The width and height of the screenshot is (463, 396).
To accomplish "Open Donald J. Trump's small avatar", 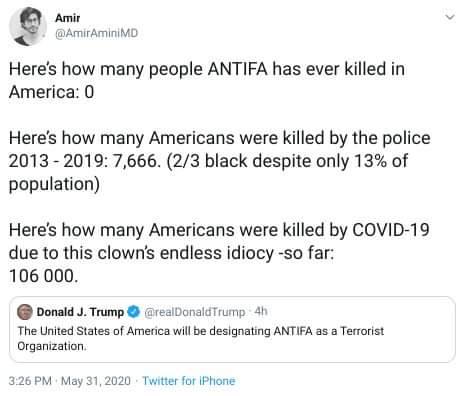I will [25, 312].
